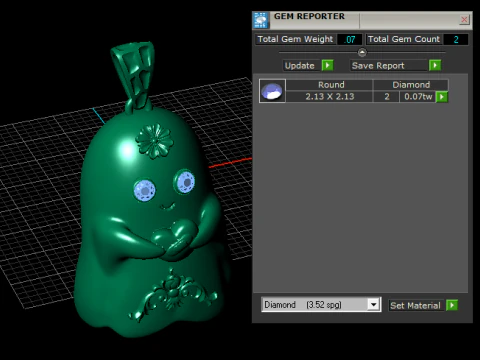Open the Diamond (3.52 spg) material dropdown
Screen dimensions: 480x360
[321, 305]
